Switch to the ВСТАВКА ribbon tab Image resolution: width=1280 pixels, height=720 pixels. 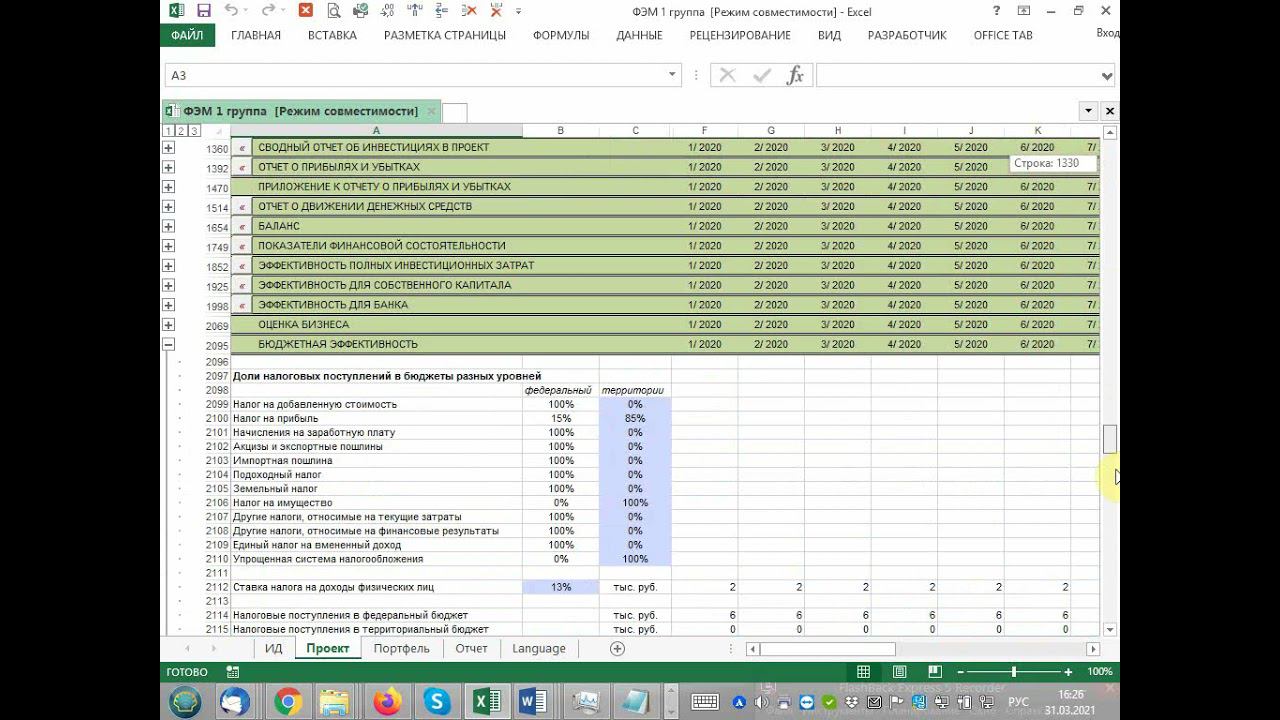click(x=332, y=35)
